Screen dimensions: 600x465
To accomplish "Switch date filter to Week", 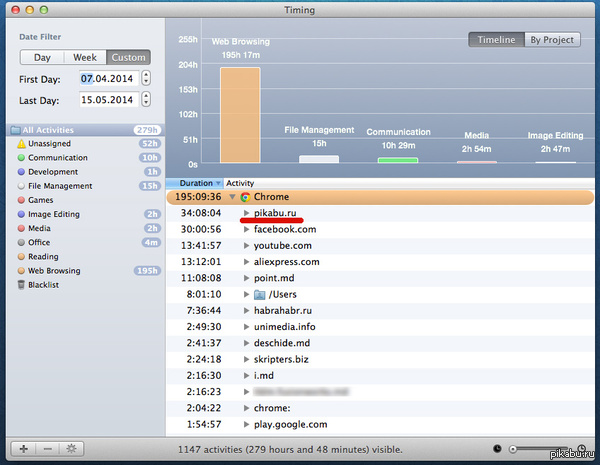I will coord(85,58).
